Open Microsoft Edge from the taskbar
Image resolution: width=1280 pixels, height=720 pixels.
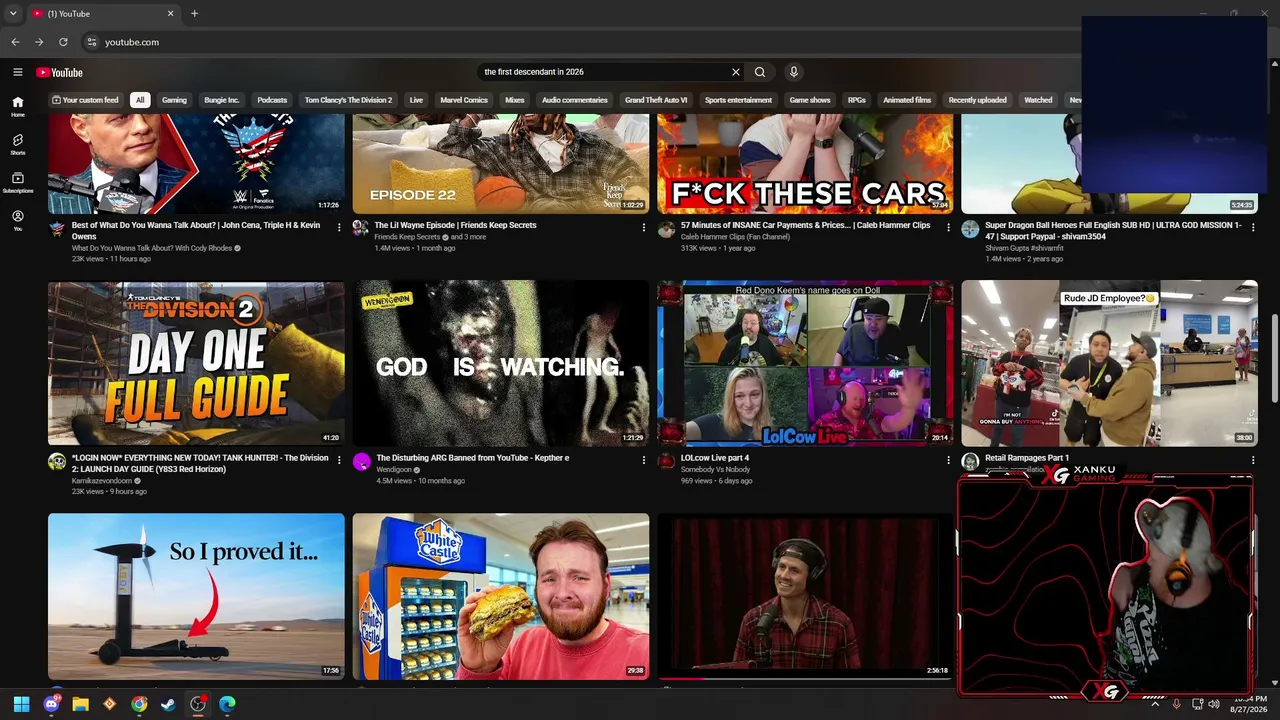click(227, 704)
